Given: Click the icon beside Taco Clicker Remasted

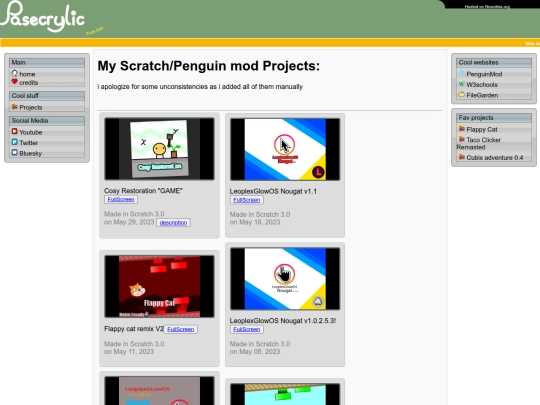Looking at the screenshot, I should coord(461,139).
